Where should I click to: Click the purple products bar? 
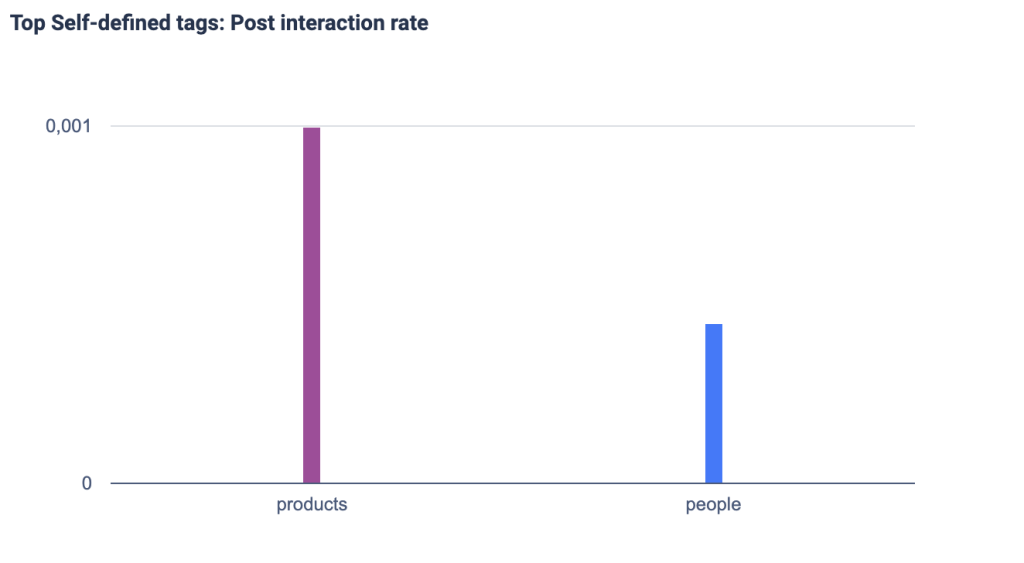point(312,305)
